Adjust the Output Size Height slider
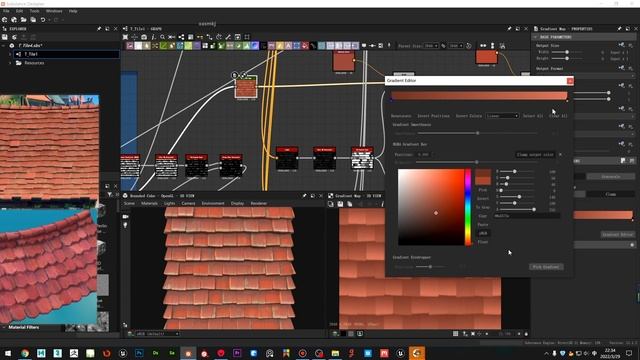 tap(567, 58)
